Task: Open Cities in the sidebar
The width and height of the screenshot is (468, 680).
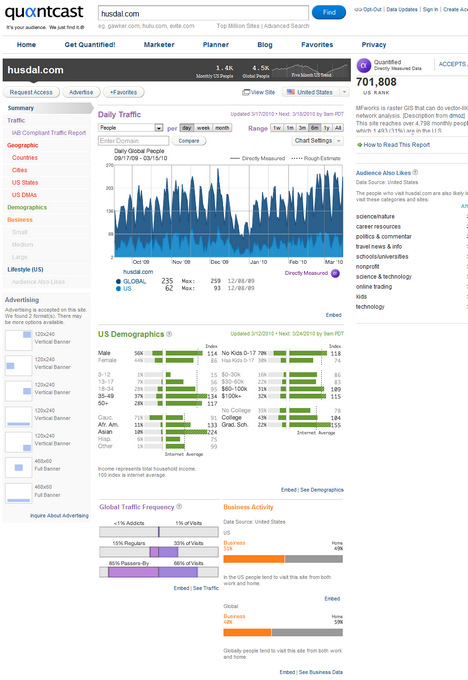Action: click(20, 170)
